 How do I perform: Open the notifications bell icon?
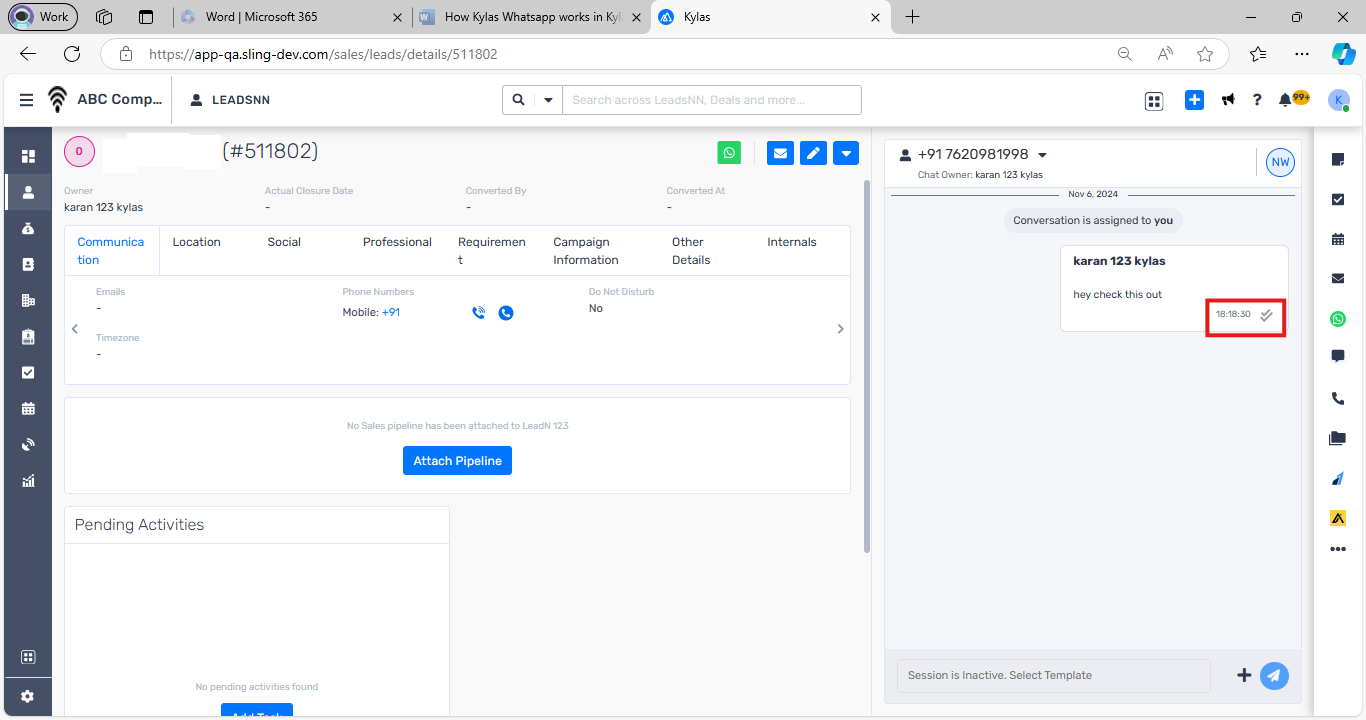[1285, 100]
